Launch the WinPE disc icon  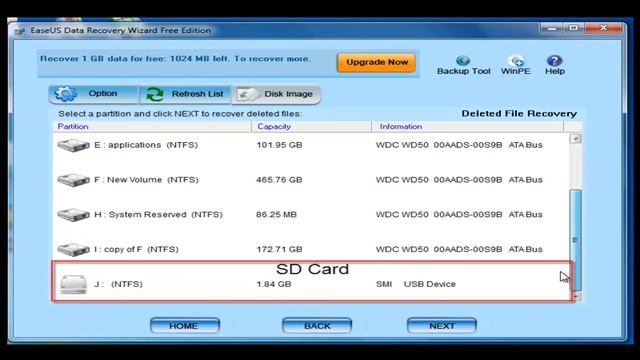pyautogui.click(x=516, y=60)
